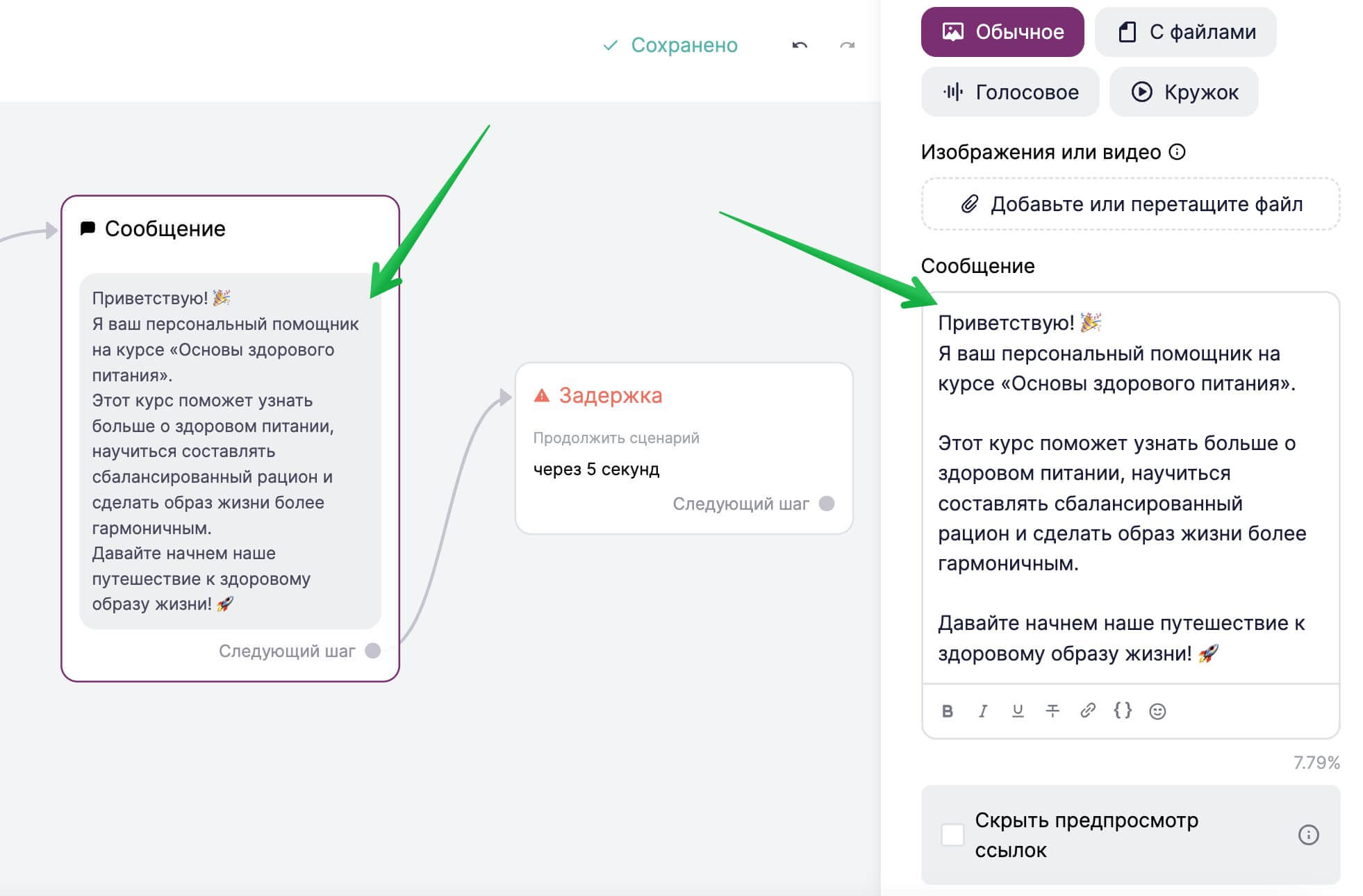Choose the 'Кружок' video message type

[x=1184, y=92]
